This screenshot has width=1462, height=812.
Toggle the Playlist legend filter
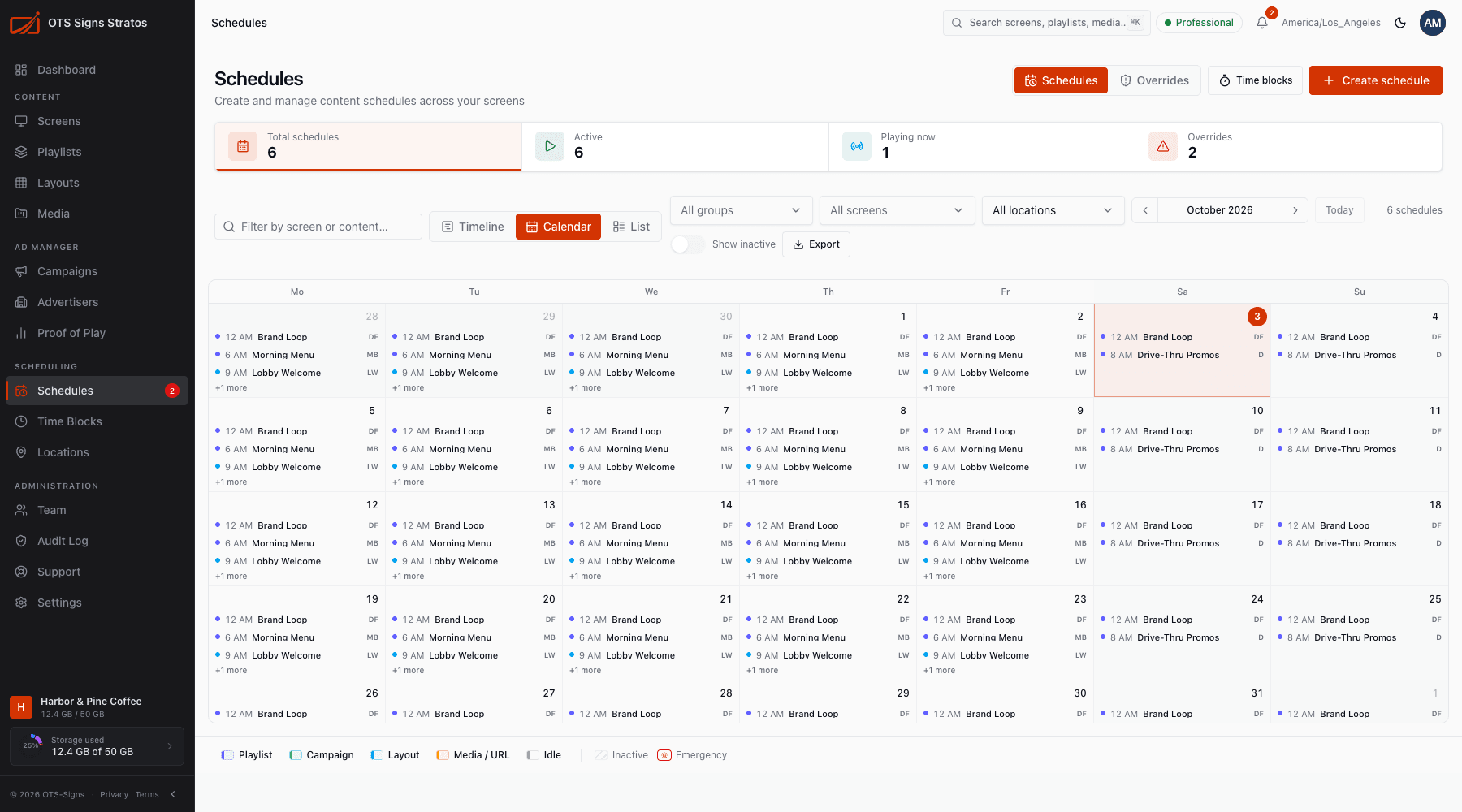pos(247,755)
